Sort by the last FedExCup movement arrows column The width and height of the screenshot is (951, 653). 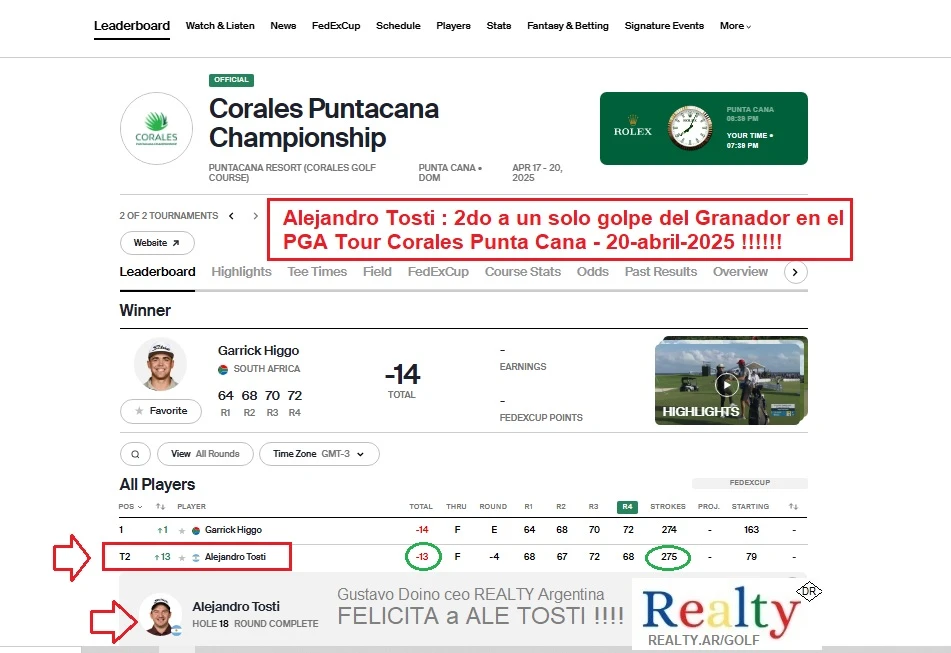click(793, 507)
